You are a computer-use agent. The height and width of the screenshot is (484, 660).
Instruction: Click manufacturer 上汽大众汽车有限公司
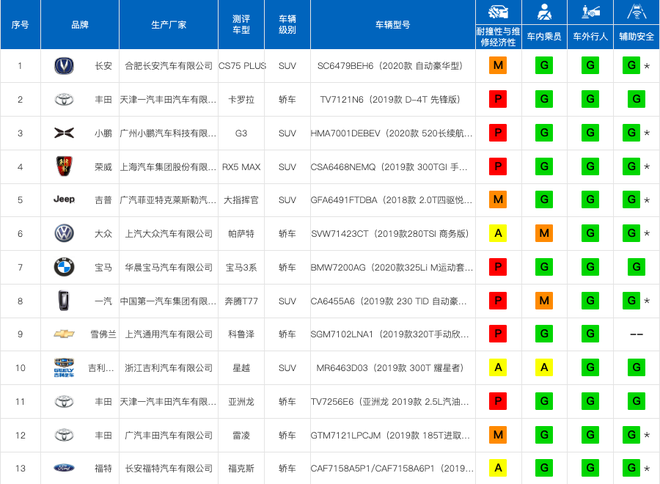[x=169, y=234]
